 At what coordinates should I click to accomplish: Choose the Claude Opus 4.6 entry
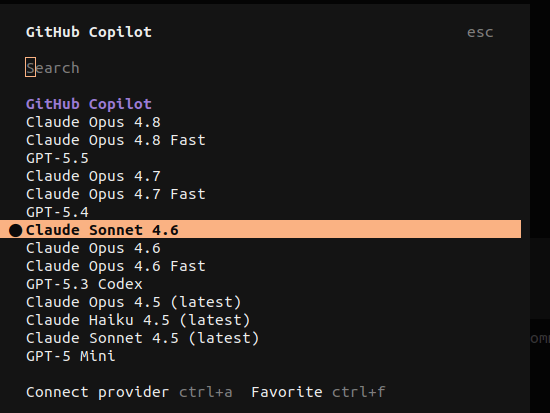tap(93, 248)
